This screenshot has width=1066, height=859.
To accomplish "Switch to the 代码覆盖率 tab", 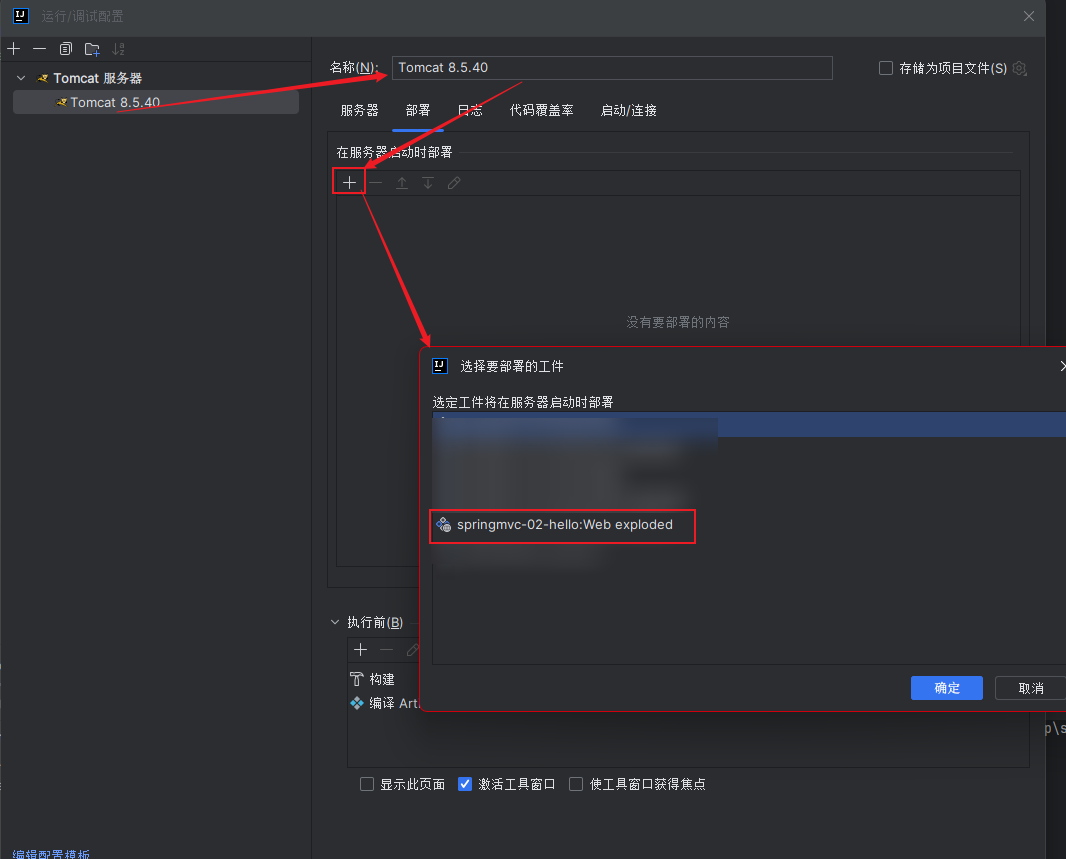I will (541, 110).
